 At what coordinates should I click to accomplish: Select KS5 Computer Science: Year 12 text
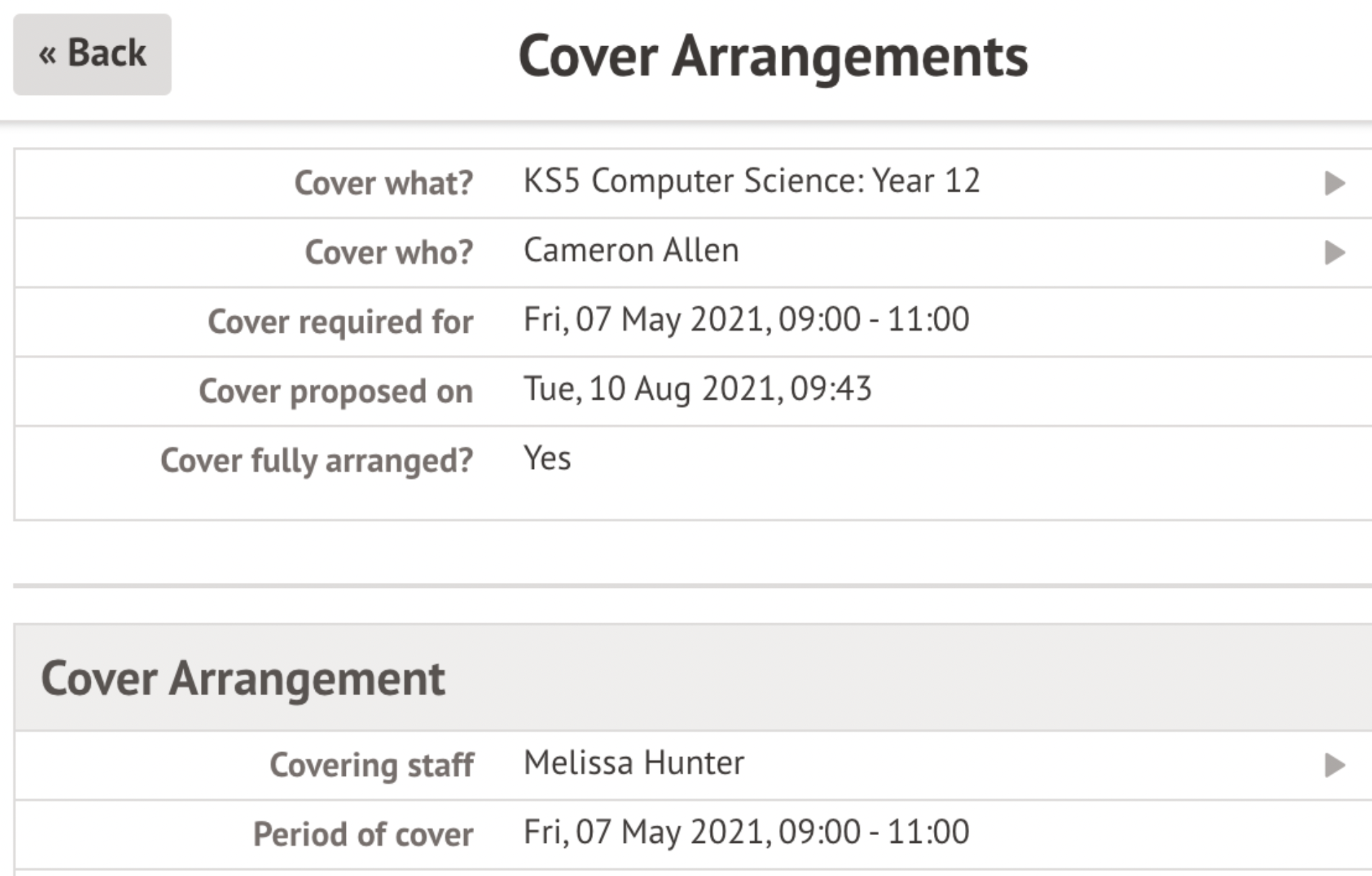click(752, 182)
